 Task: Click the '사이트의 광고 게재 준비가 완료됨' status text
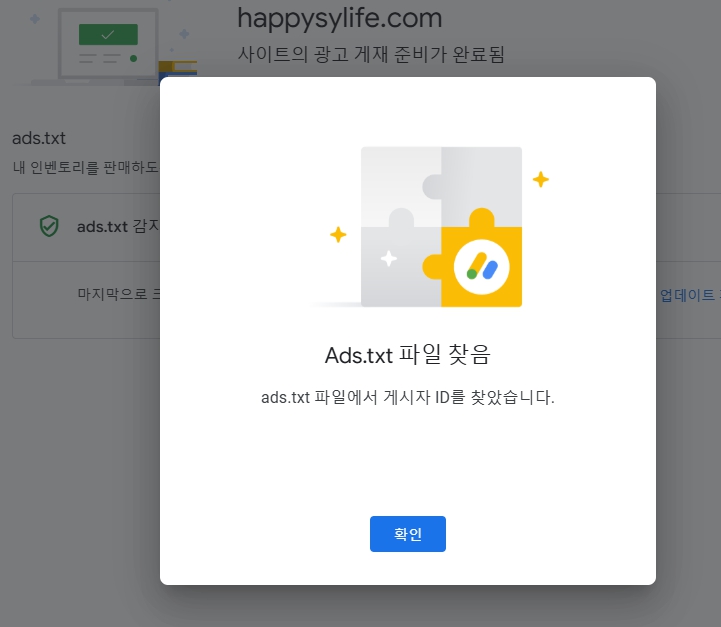[x=371, y=54]
